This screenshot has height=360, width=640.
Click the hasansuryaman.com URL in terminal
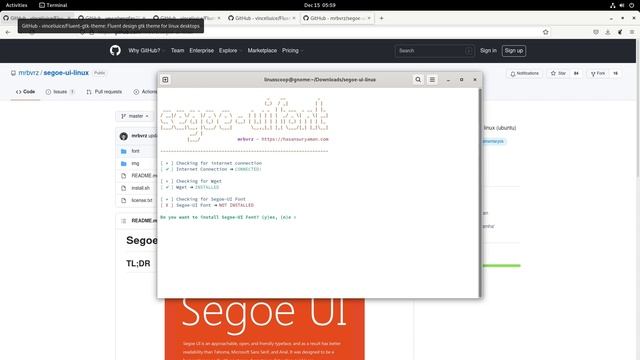coord(295,139)
